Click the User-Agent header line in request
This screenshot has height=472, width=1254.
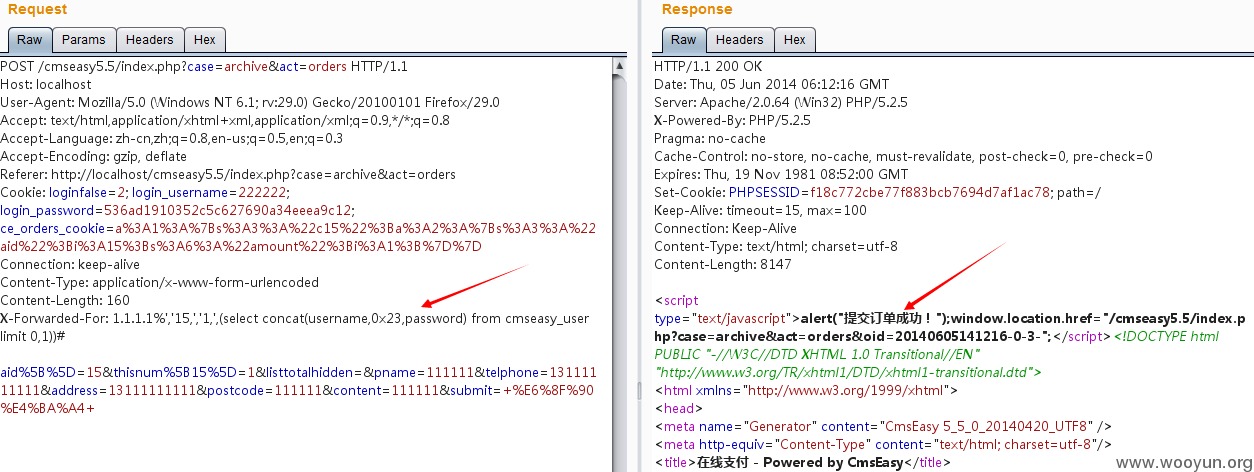pos(250,103)
